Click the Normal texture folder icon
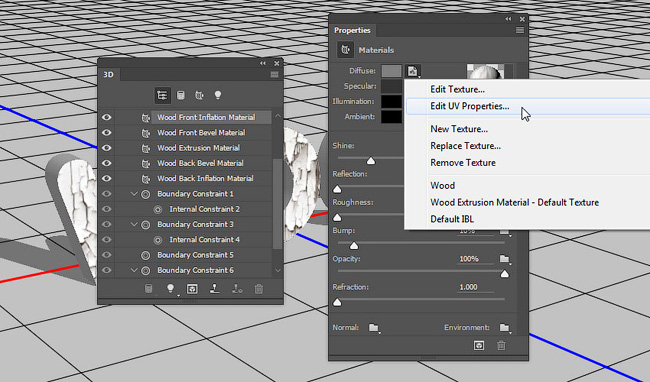The width and height of the screenshot is (650, 382). (x=374, y=328)
